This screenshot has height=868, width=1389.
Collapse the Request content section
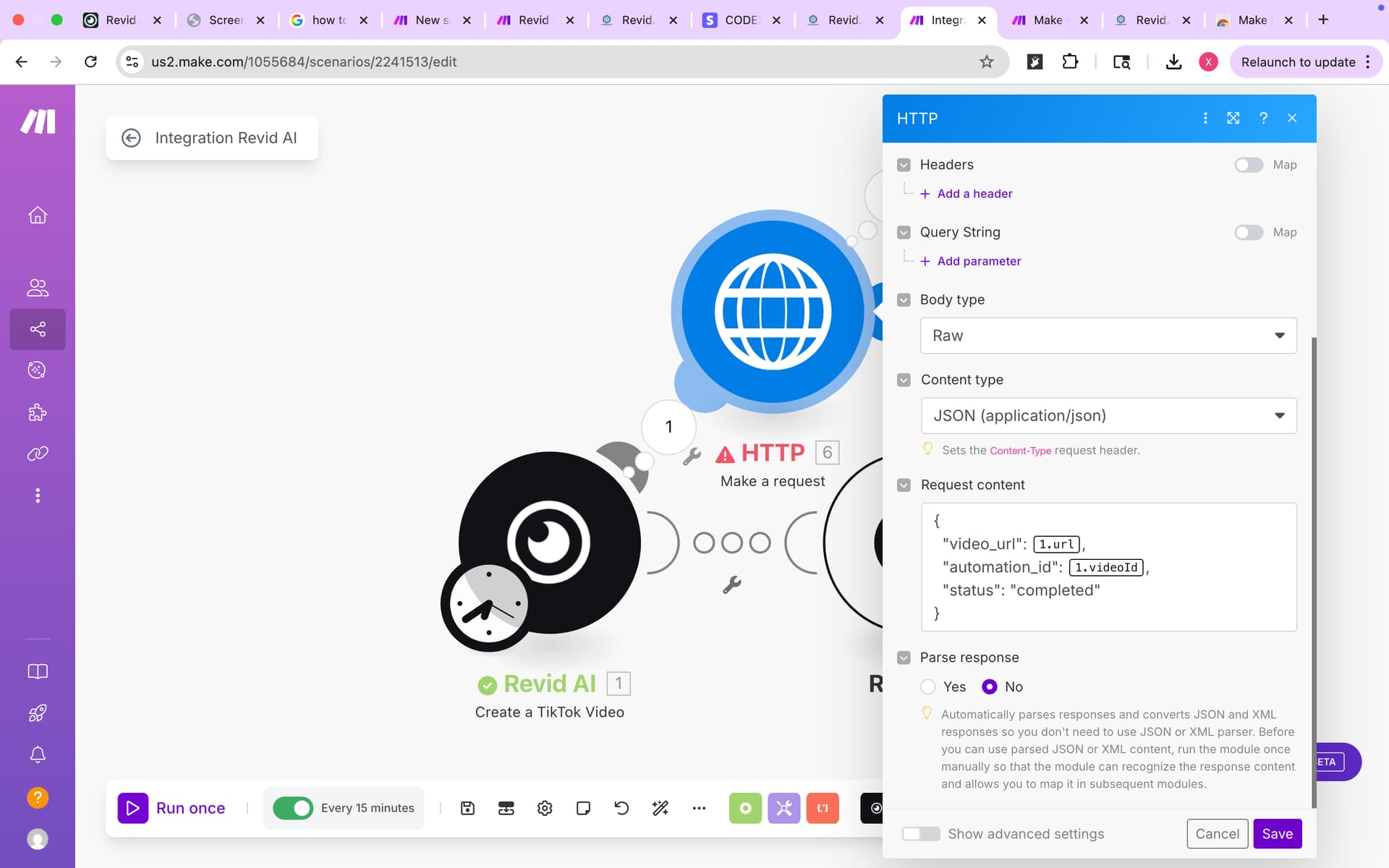tap(904, 485)
